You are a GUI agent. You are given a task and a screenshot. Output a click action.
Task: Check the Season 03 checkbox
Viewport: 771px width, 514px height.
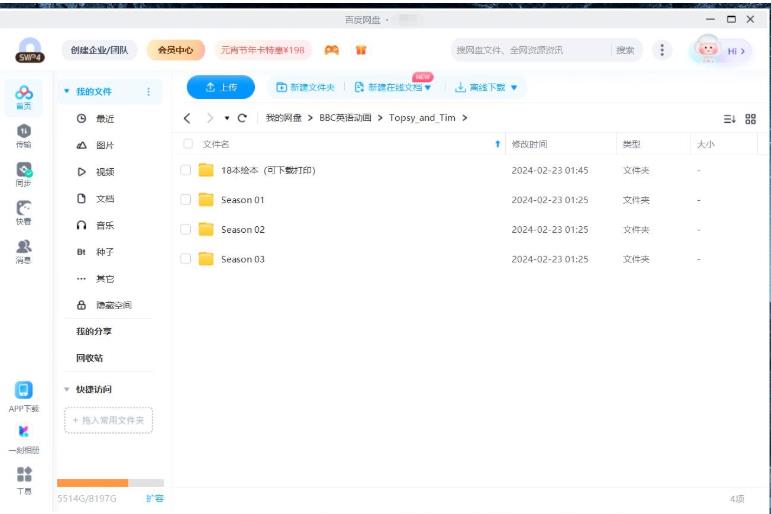click(185, 259)
